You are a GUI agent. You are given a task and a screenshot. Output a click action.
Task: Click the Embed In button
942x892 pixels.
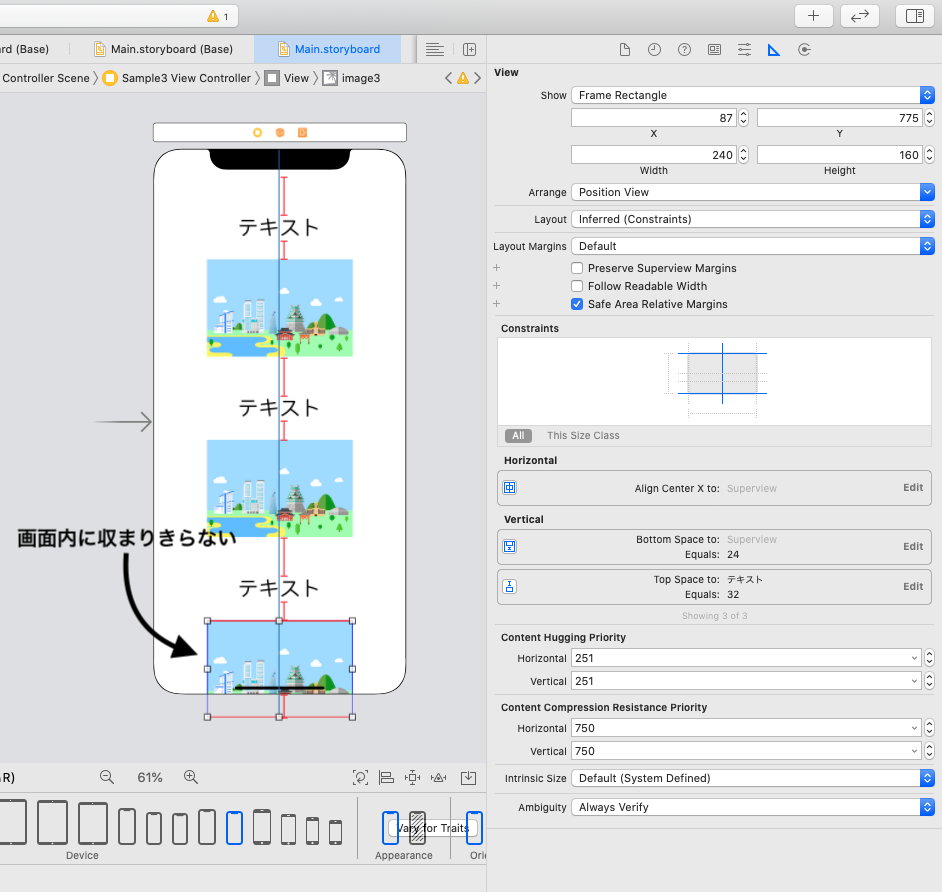click(x=469, y=778)
